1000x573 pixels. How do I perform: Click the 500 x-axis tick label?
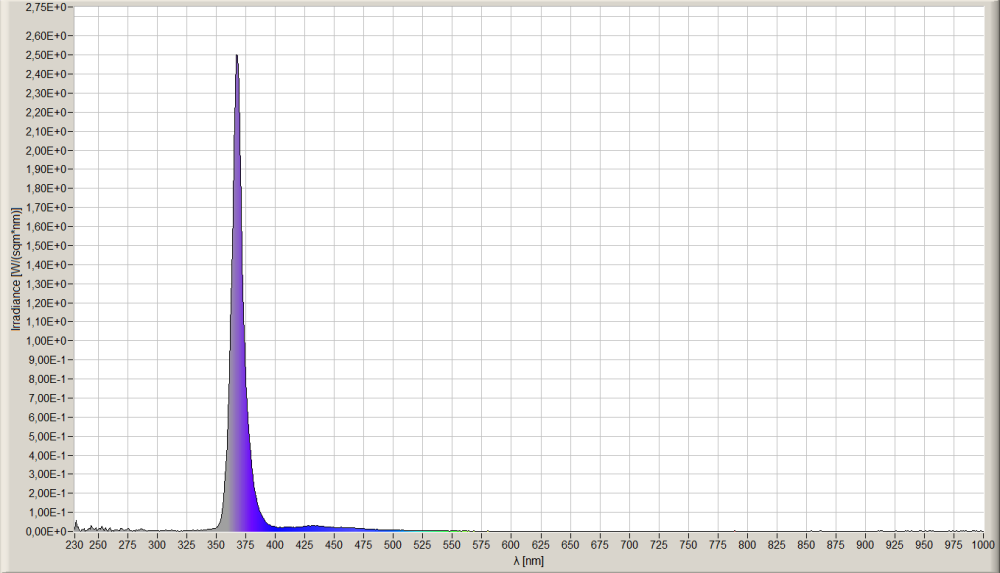click(393, 545)
